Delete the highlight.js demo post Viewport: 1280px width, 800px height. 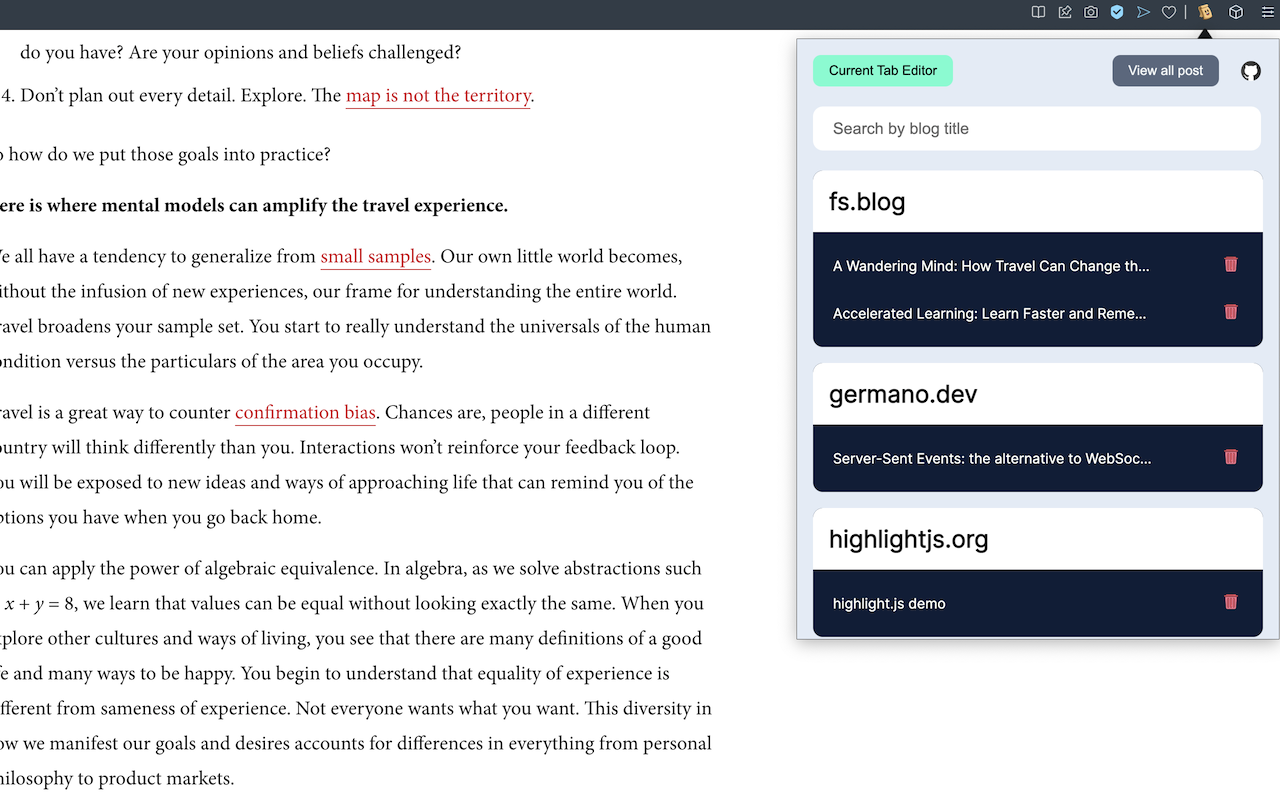(x=1231, y=602)
